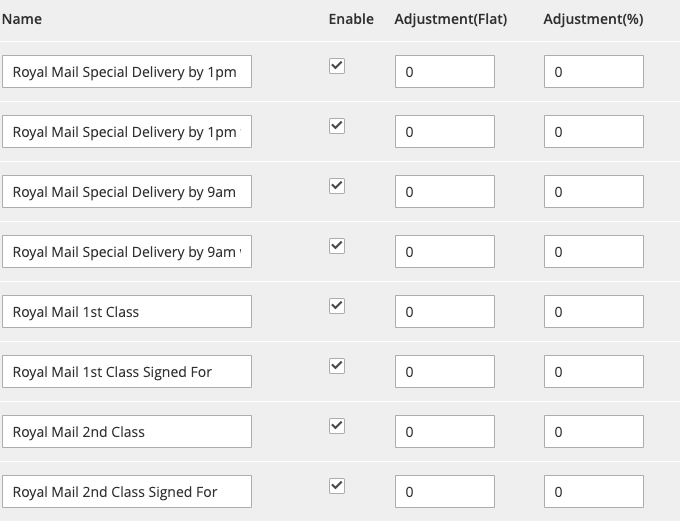680x522 pixels.
Task: Click Royal Mail 1st Class name field
Action: pyautogui.click(x=126, y=312)
